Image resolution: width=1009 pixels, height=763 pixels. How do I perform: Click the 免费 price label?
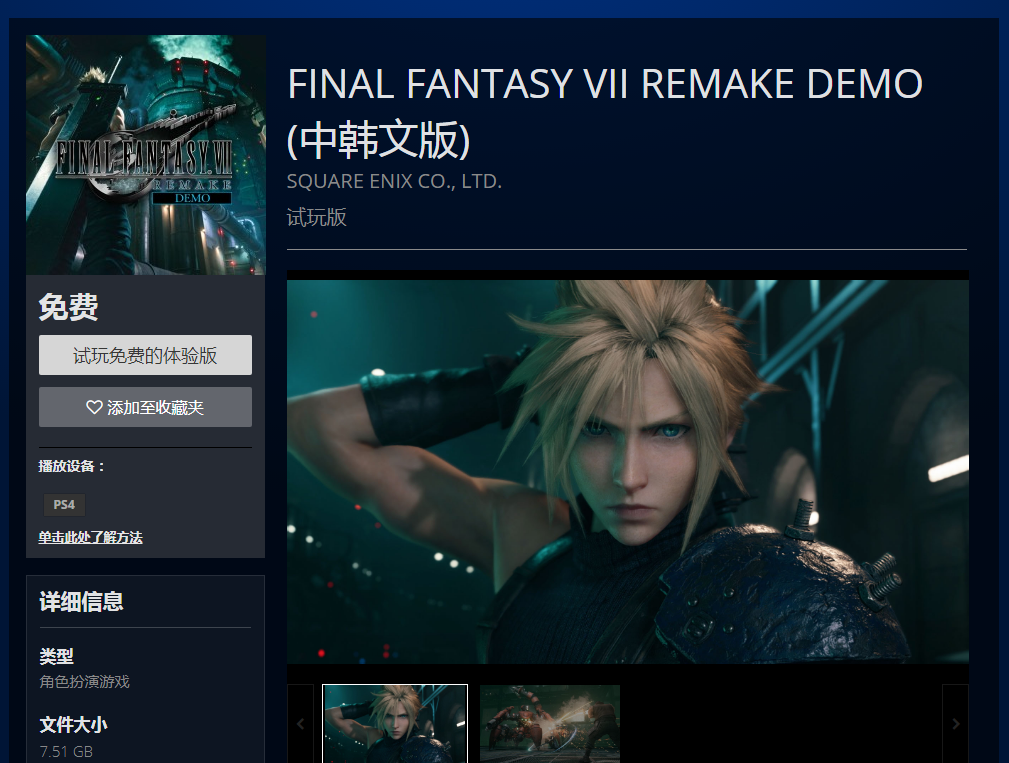pyautogui.click(x=68, y=307)
